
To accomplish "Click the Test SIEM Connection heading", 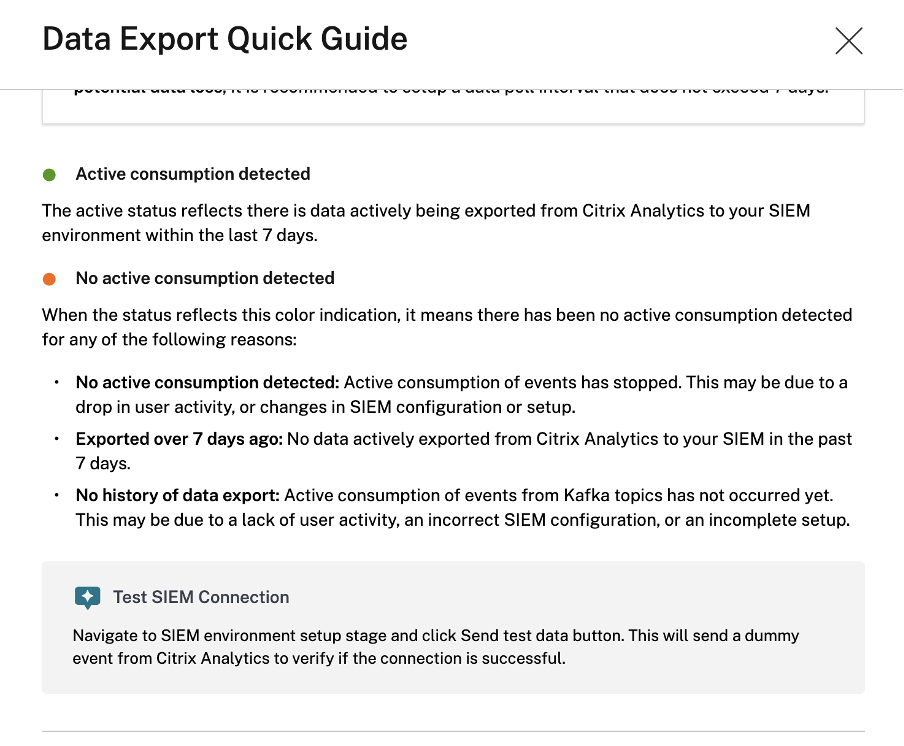I will click(201, 597).
